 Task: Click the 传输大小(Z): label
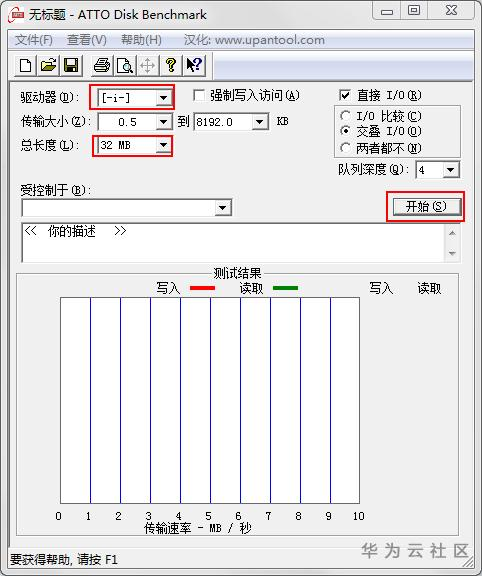pos(56,121)
